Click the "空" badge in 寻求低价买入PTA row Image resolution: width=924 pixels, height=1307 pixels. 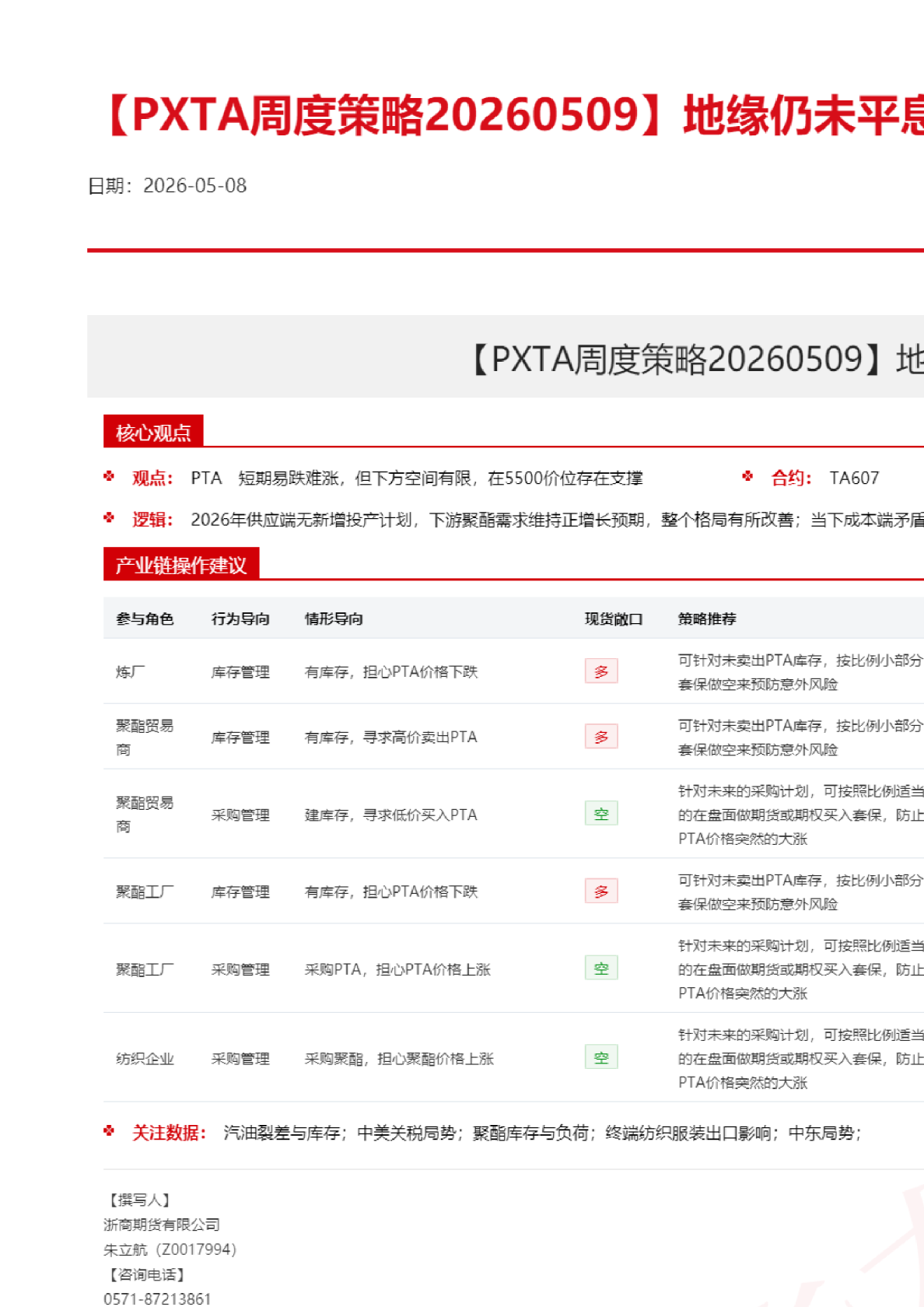601,814
